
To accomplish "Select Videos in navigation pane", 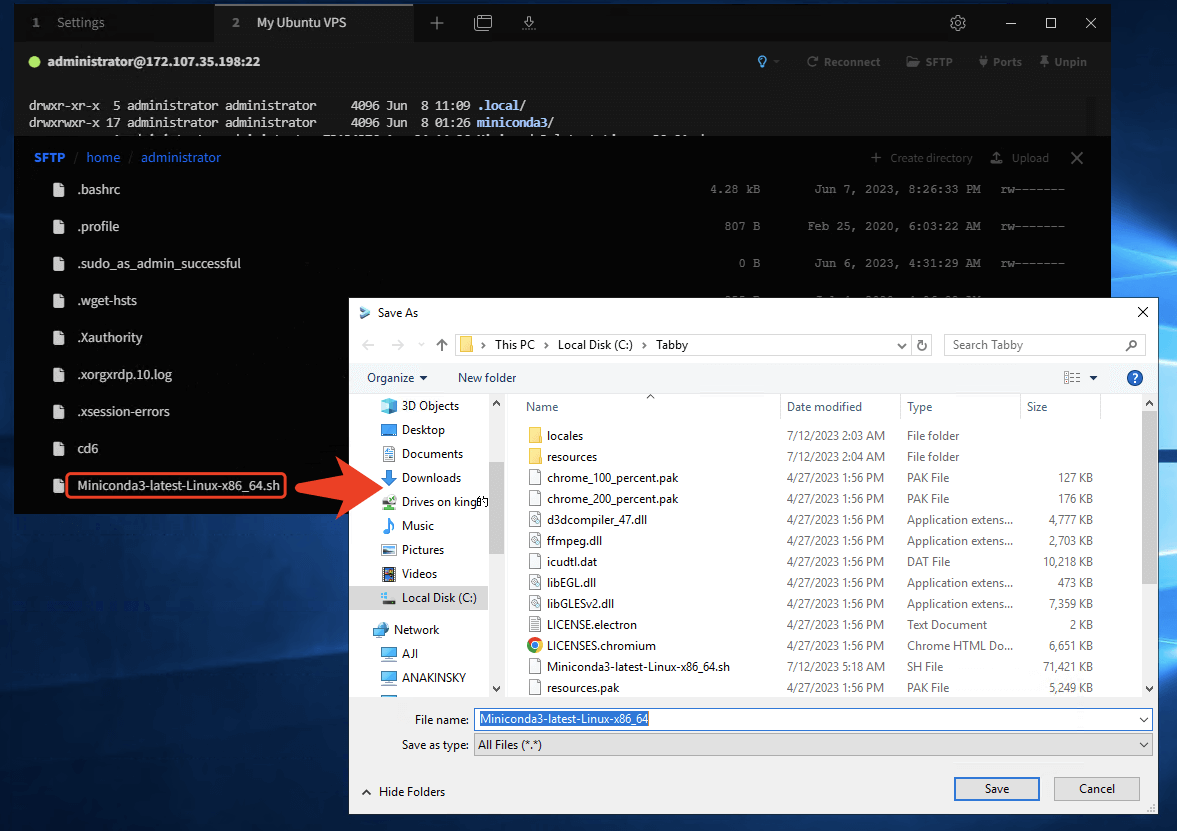I will pyautogui.click(x=419, y=574).
